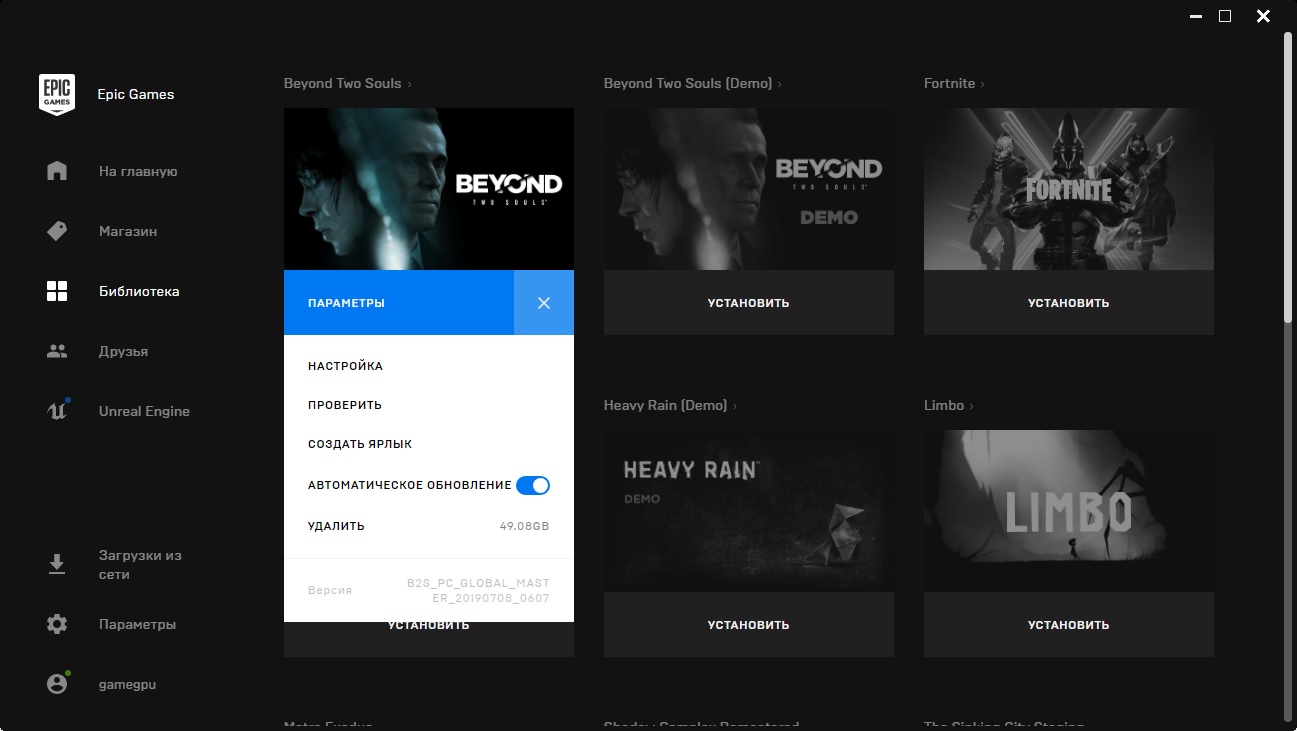Maximize the Epic Games launcher window

coord(1225,17)
